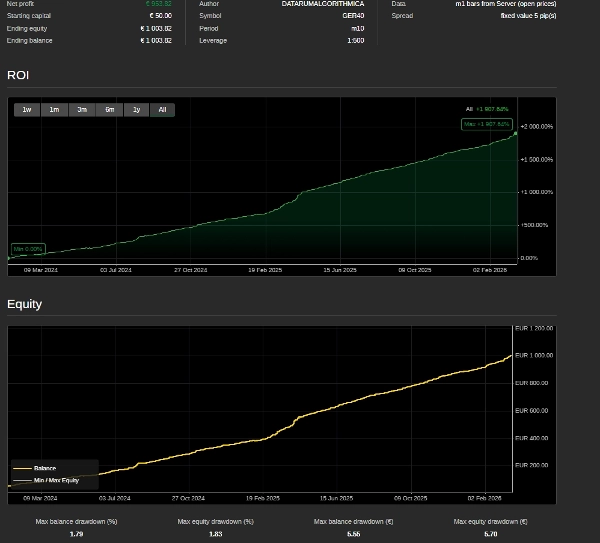Viewport: 600px width, 543px height.
Task: Switch ROI chart to 1m range
Action: [x=54, y=110]
